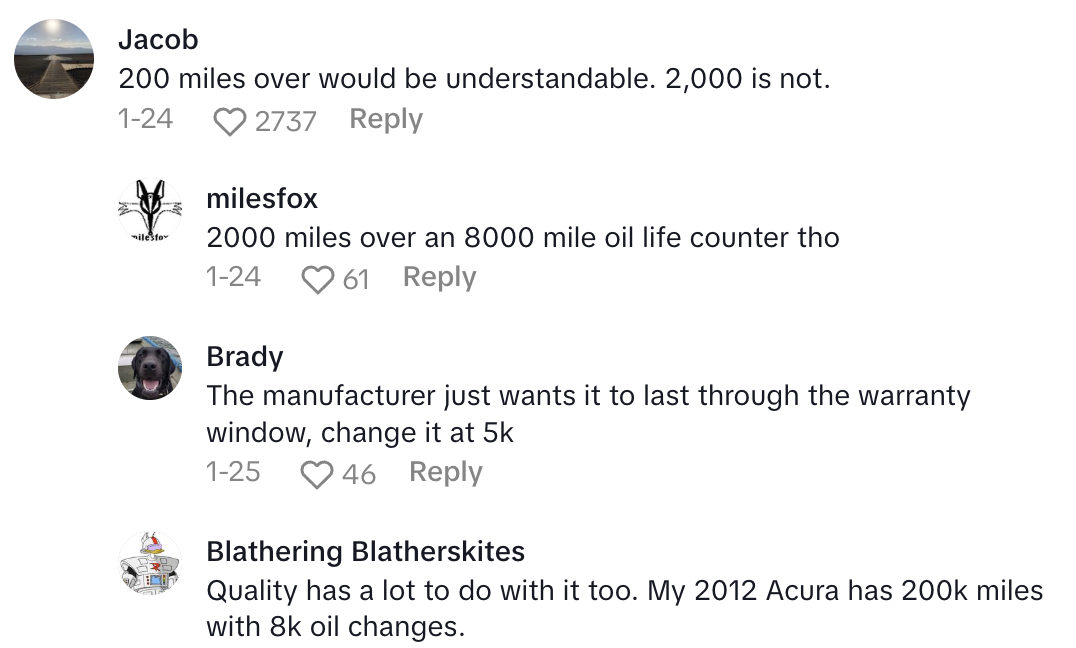Tap the heart on milesfox's reply
1076x648 pixels.
tap(317, 279)
